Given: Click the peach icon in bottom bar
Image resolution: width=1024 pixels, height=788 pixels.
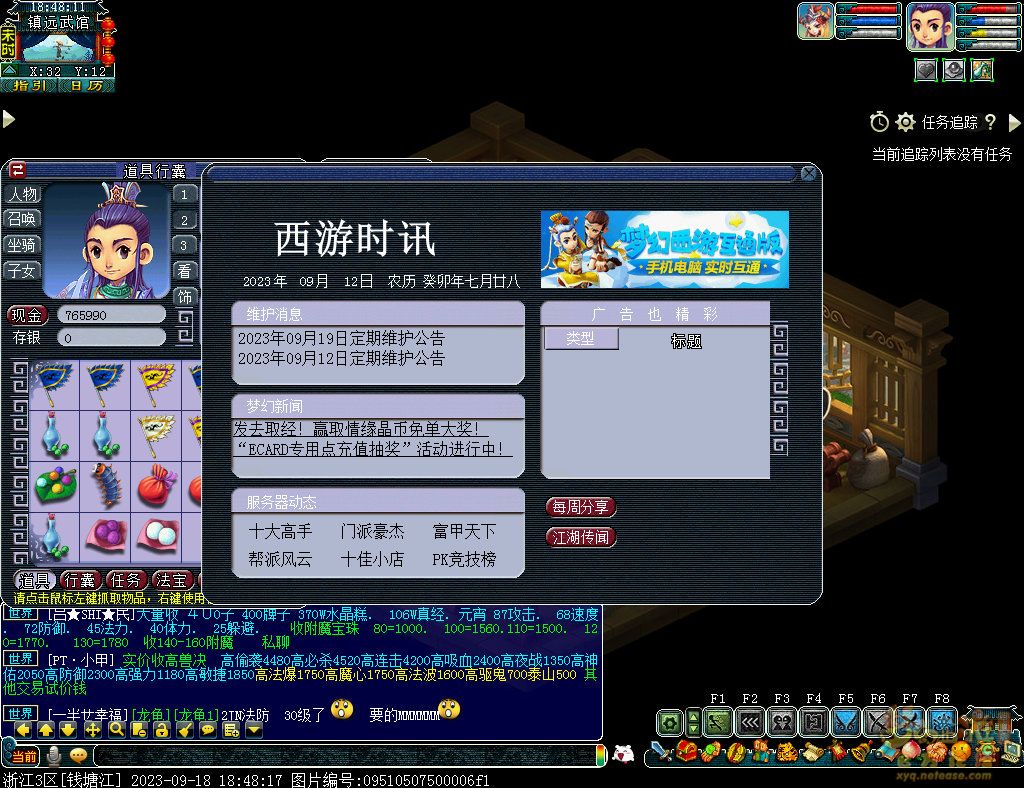Looking at the screenshot, I should coord(911,753).
